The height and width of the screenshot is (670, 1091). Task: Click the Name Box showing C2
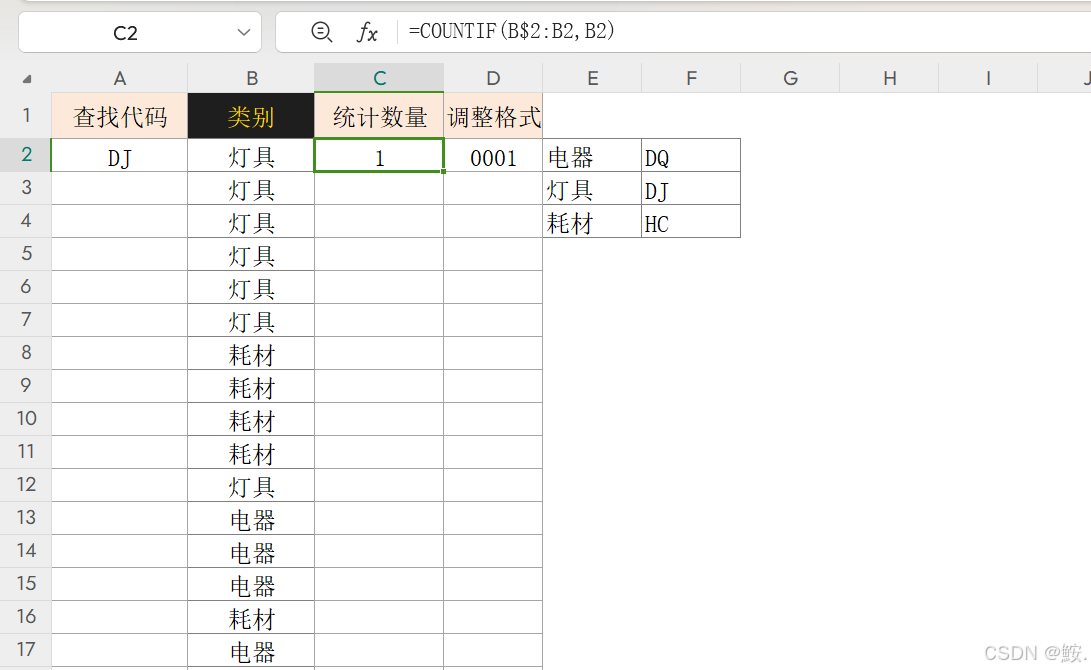[x=140, y=32]
